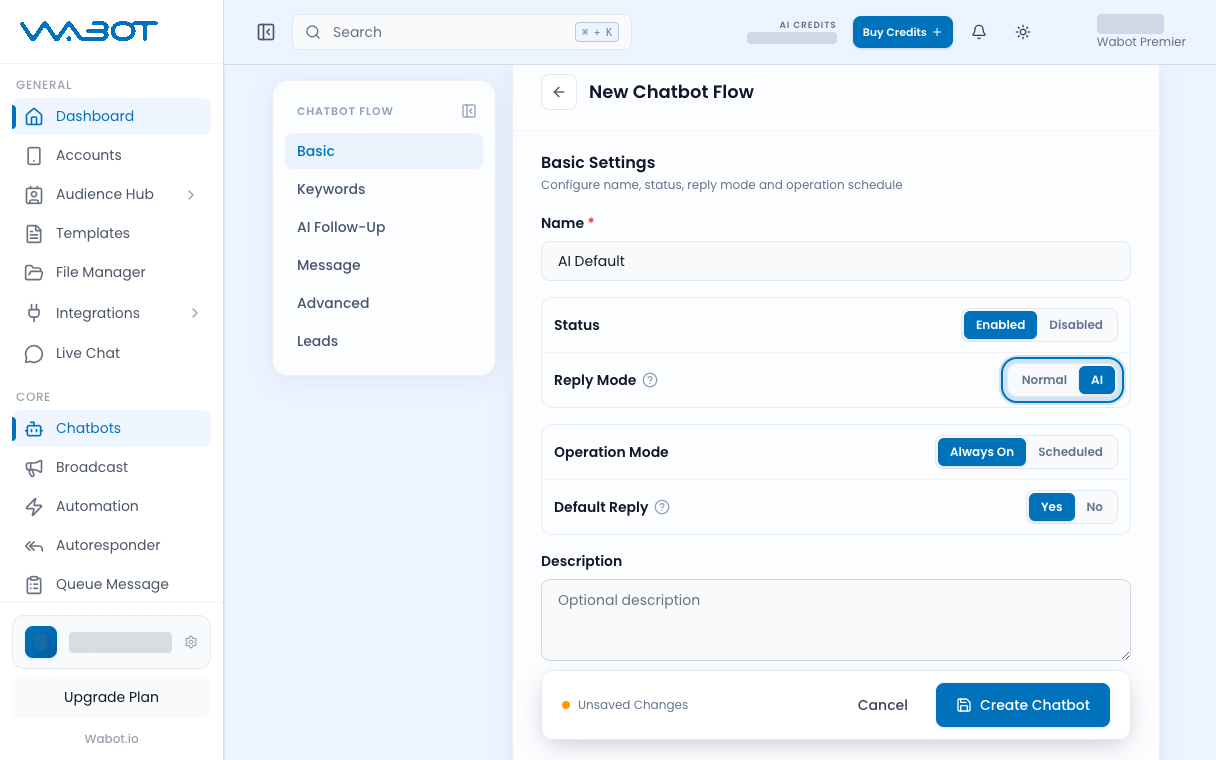This screenshot has width=1216, height=760.
Task: Switch Reply Mode to AI
Action: (1097, 380)
